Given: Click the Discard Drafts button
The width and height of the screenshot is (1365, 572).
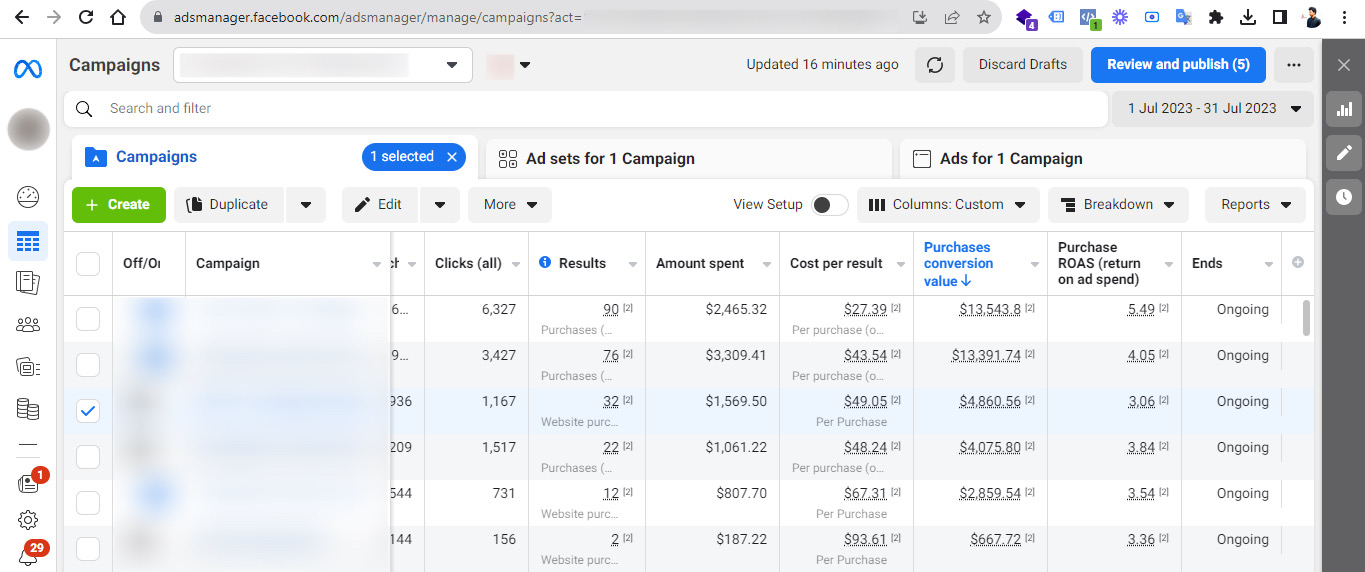Looking at the screenshot, I should [x=1023, y=65].
